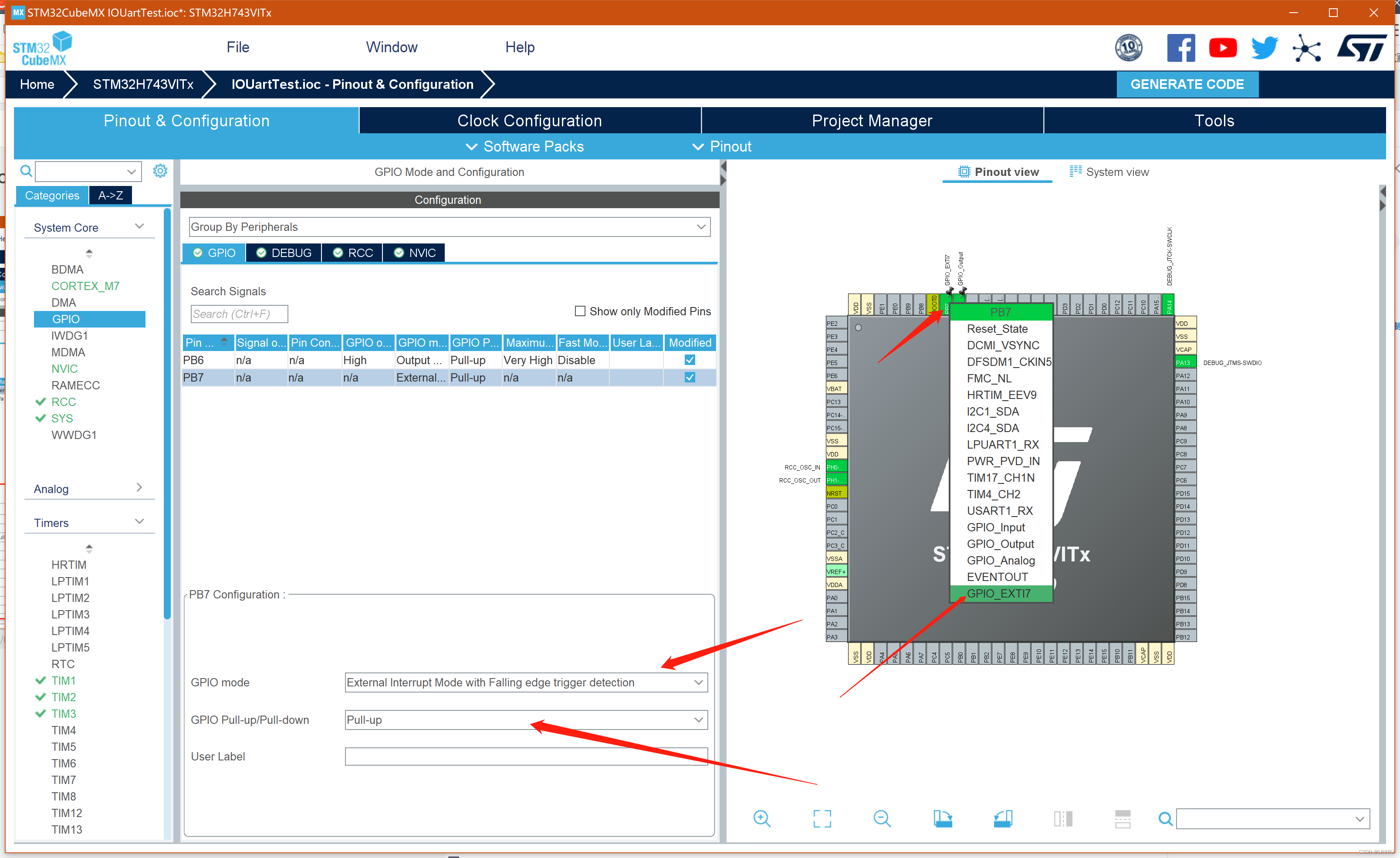Click the fit-to-screen pinout icon
This screenshot has width=1400, height=858.
click(x=822, y=818)
